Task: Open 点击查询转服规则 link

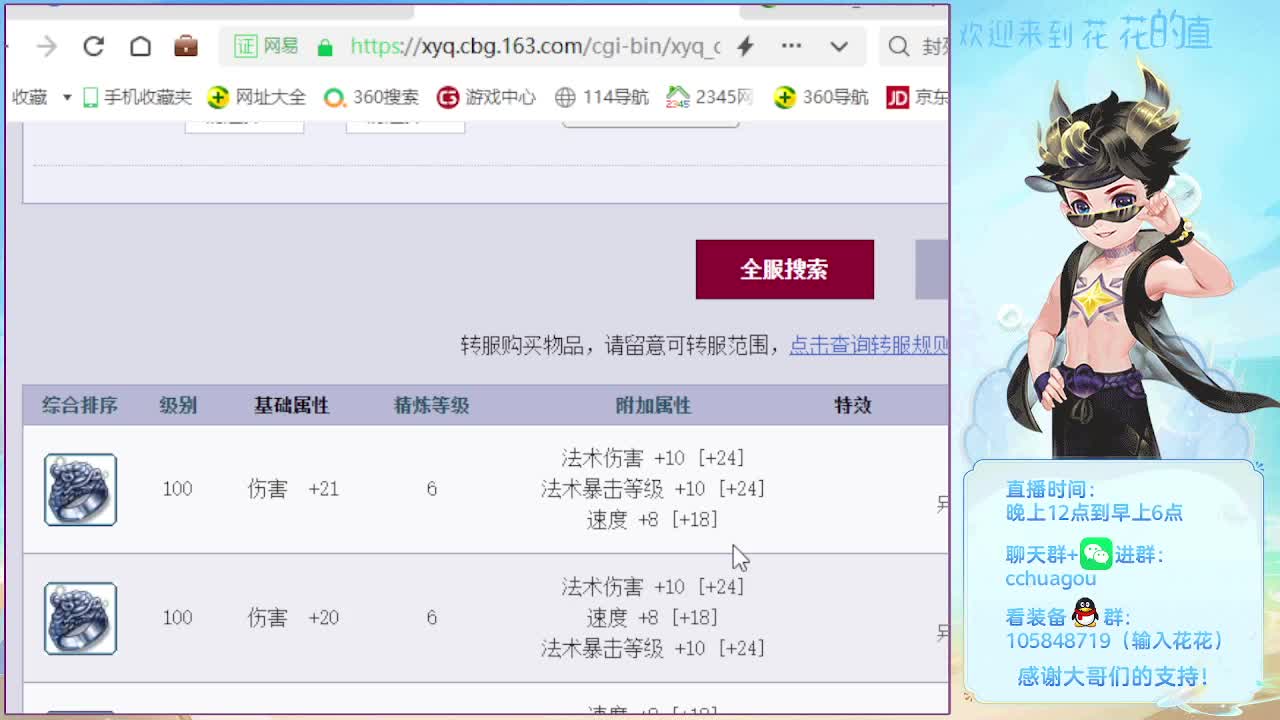Action: [x=869, y=345]
